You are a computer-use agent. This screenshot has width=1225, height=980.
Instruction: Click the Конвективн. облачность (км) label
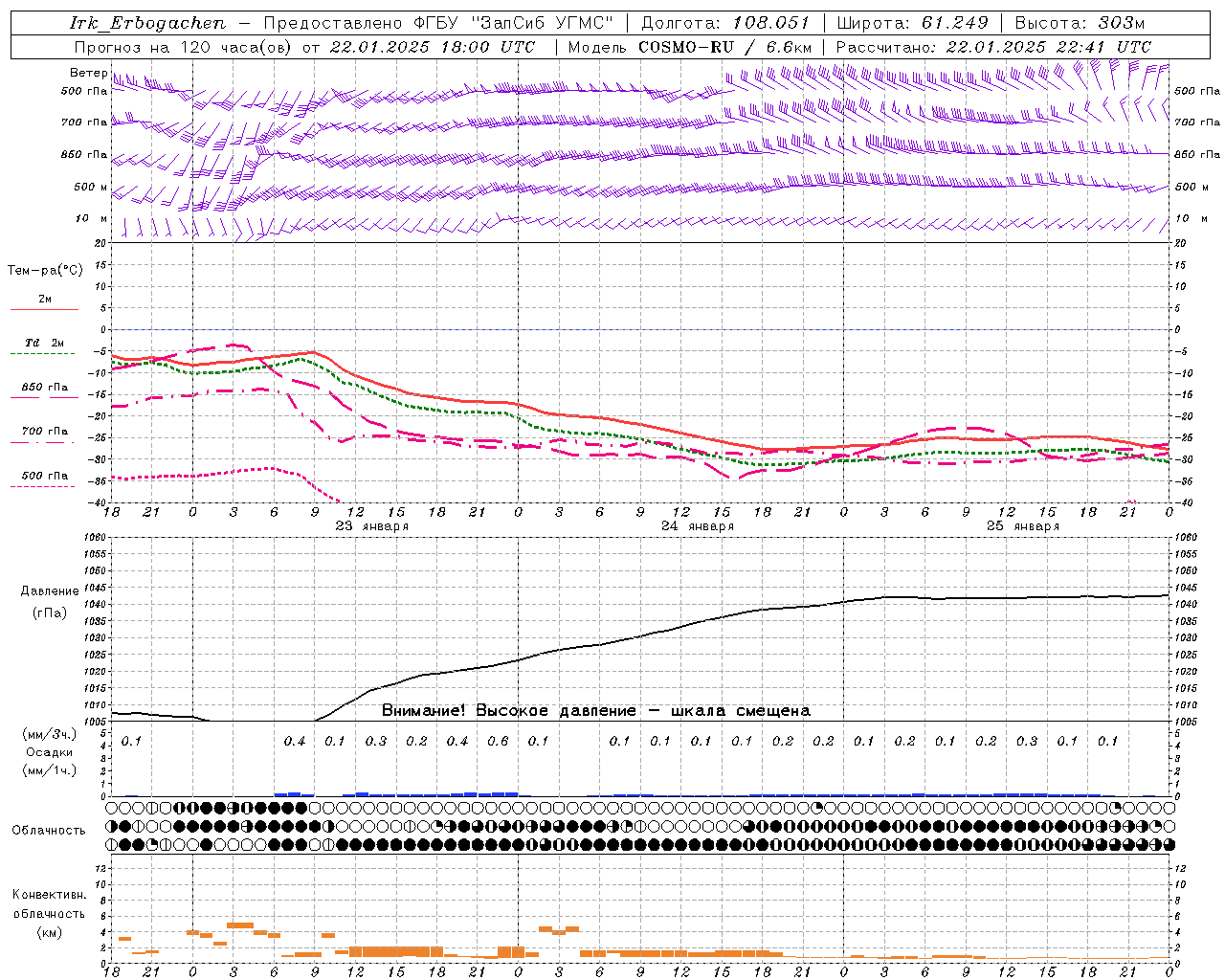[x=49, y=913]
